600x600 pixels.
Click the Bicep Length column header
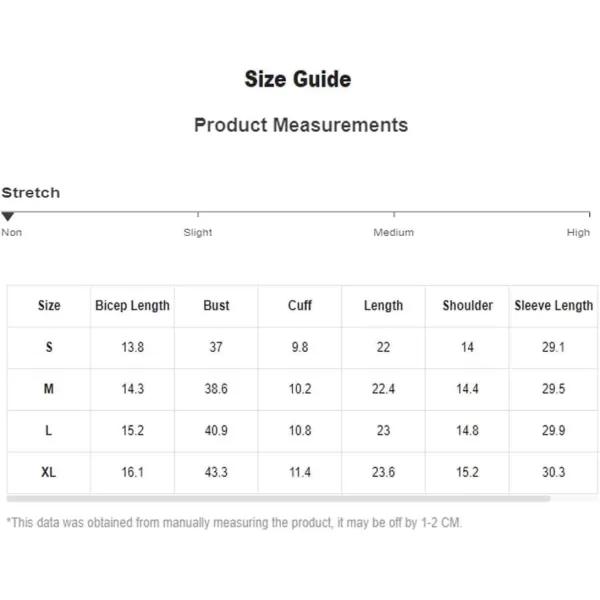(132, 305)
